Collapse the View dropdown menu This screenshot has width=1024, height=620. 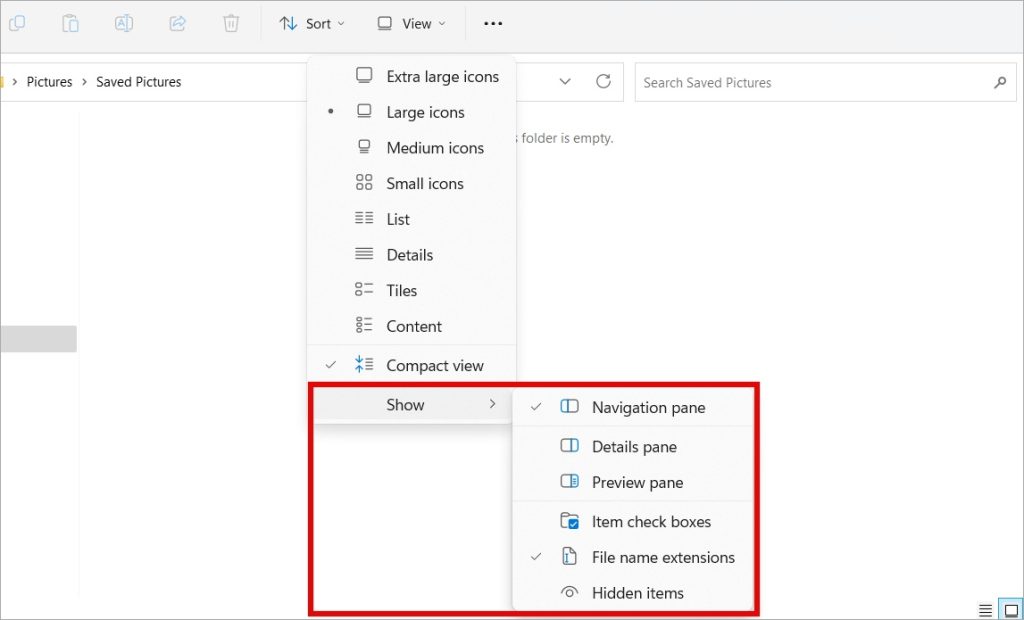coord(411,23)
